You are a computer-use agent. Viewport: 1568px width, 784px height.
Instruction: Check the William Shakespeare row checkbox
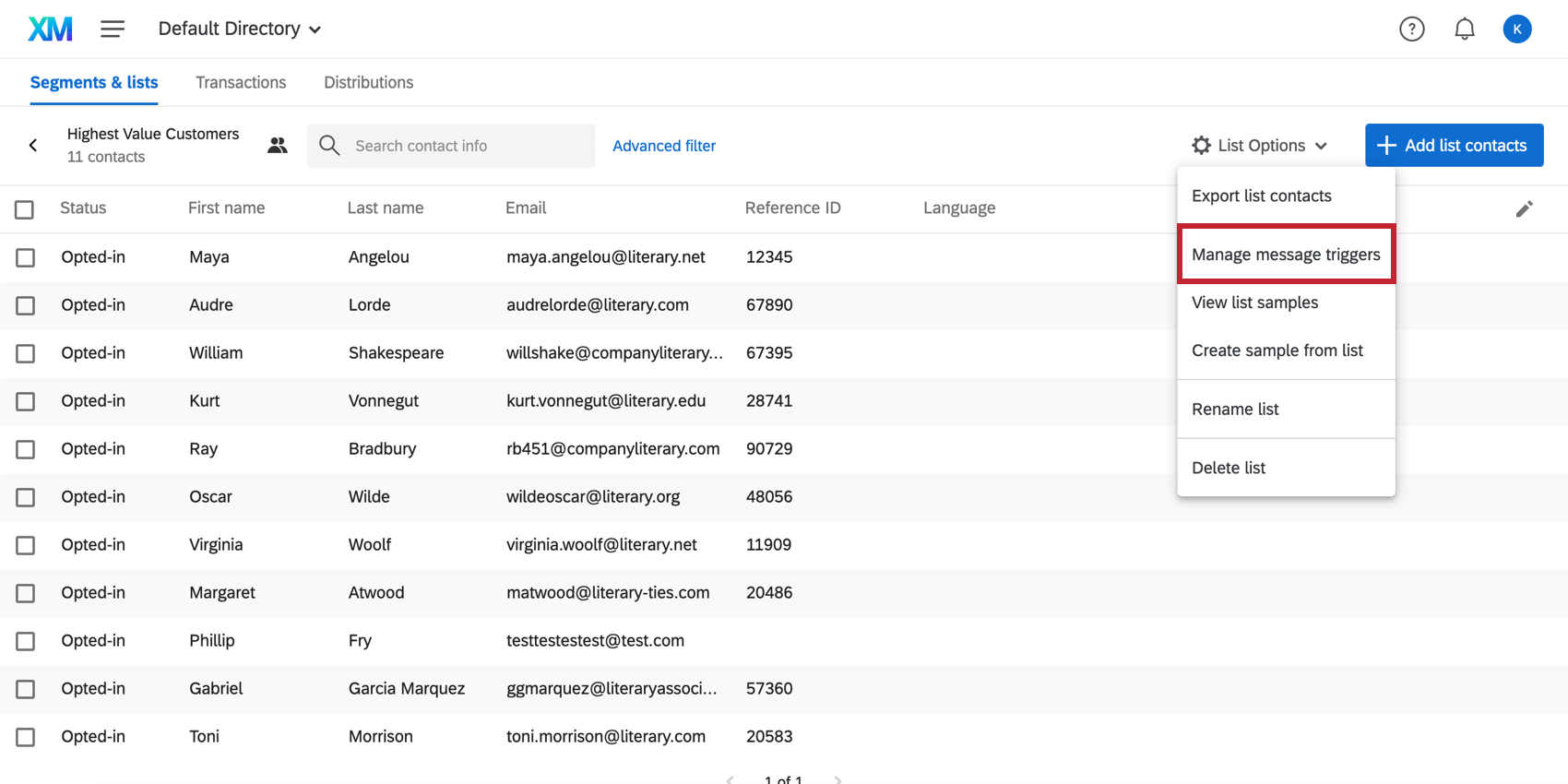[x=25, y=353]
